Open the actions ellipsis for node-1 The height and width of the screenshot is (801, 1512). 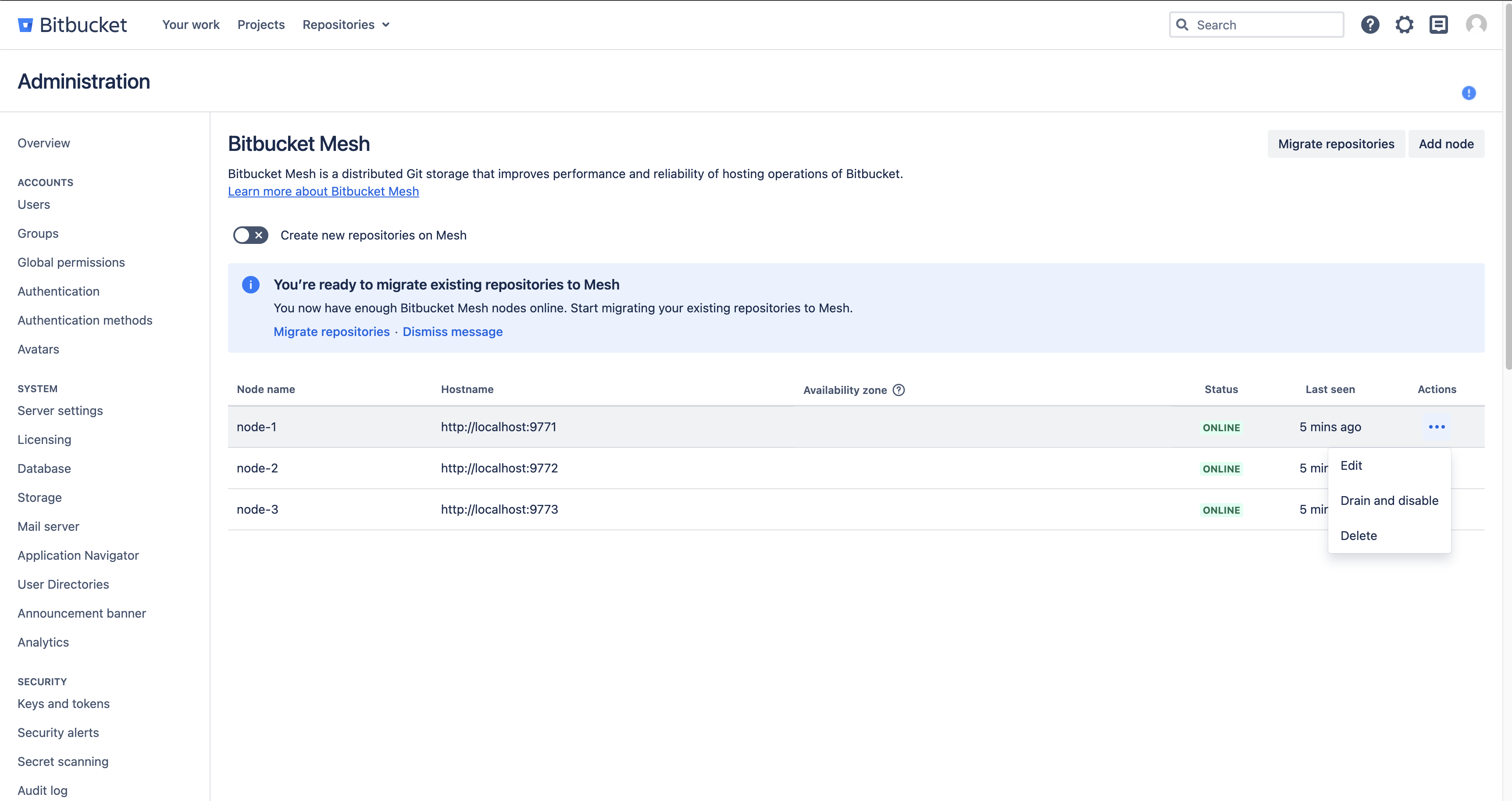tap(1436, 426)
